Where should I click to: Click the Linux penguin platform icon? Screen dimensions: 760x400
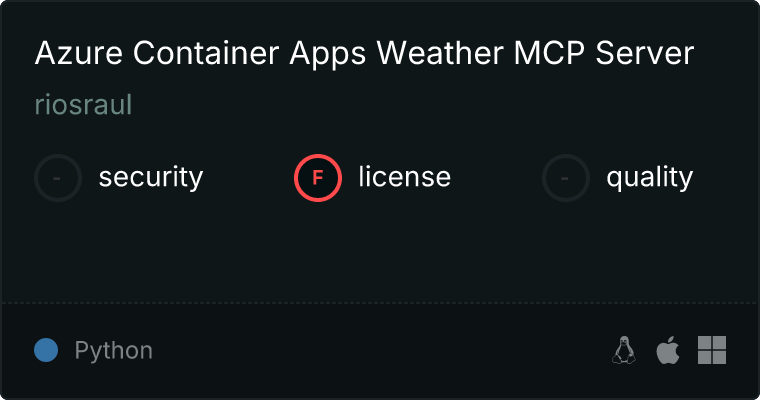click(624, 350)
